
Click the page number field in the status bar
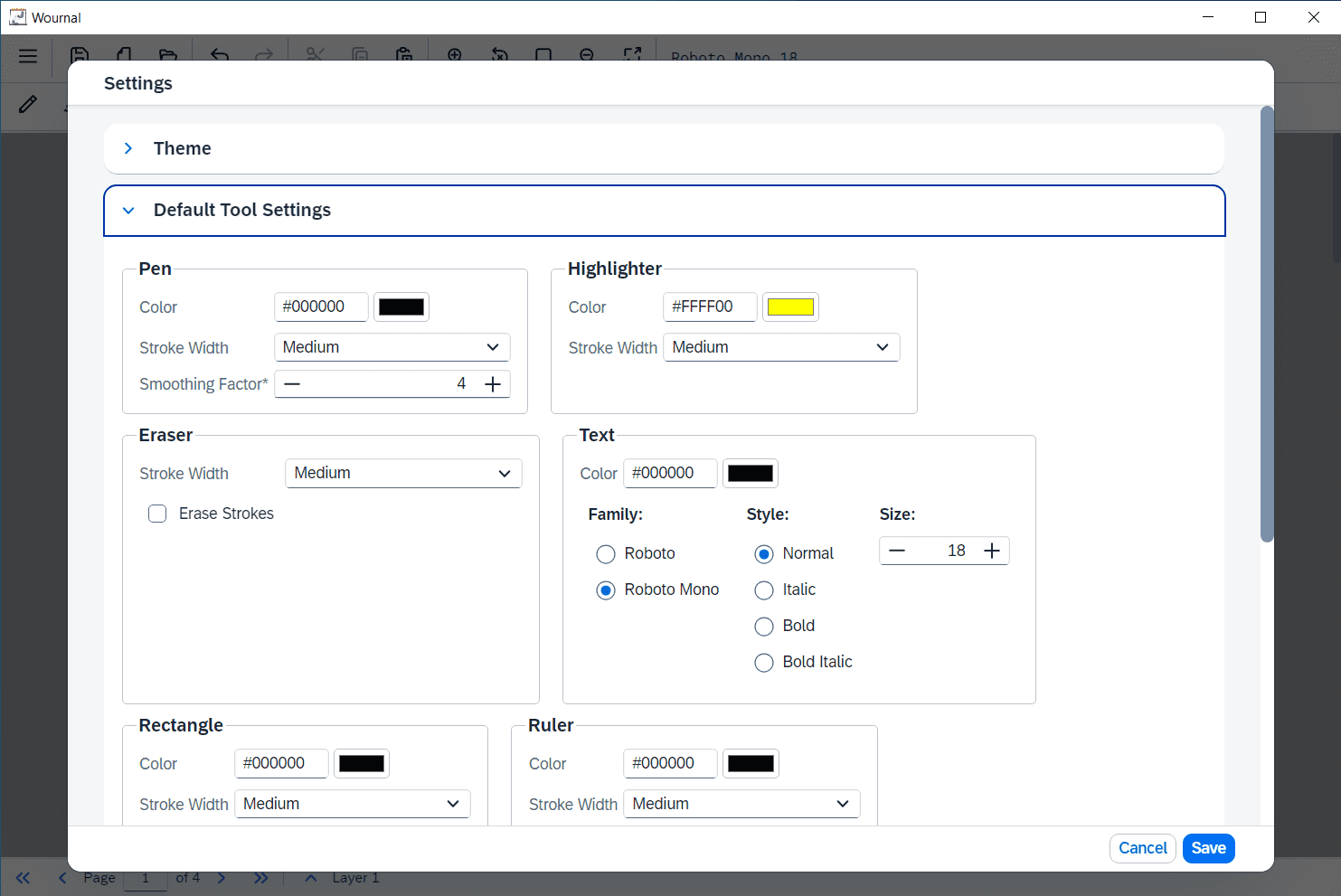click(x=145, y=878)
